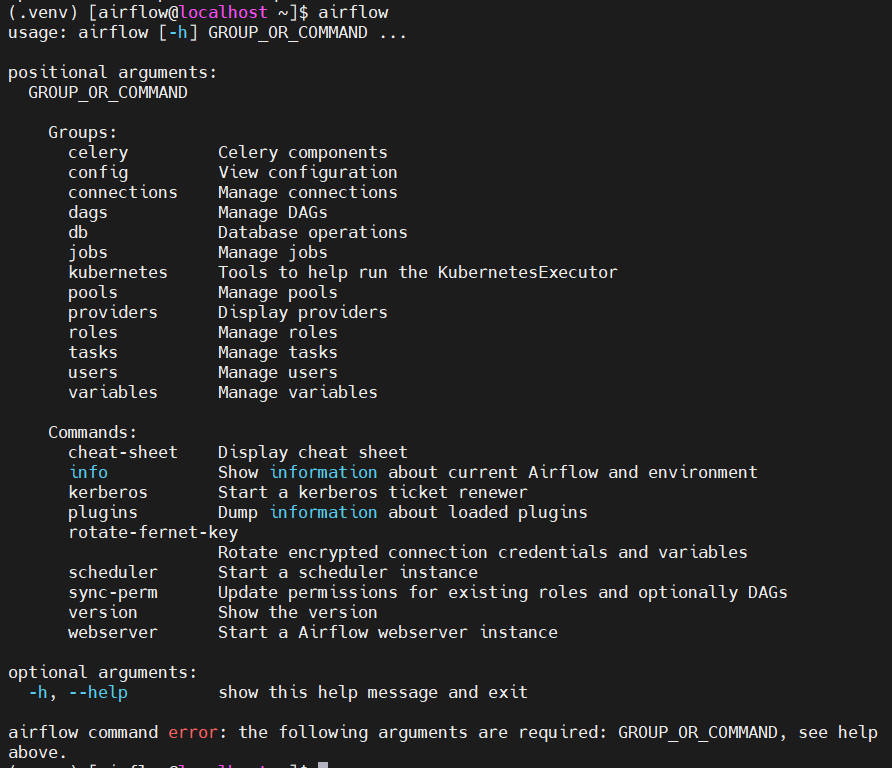892x768 pixels.
Task: Click 'Manage users' description
Action: pos(278,373)
